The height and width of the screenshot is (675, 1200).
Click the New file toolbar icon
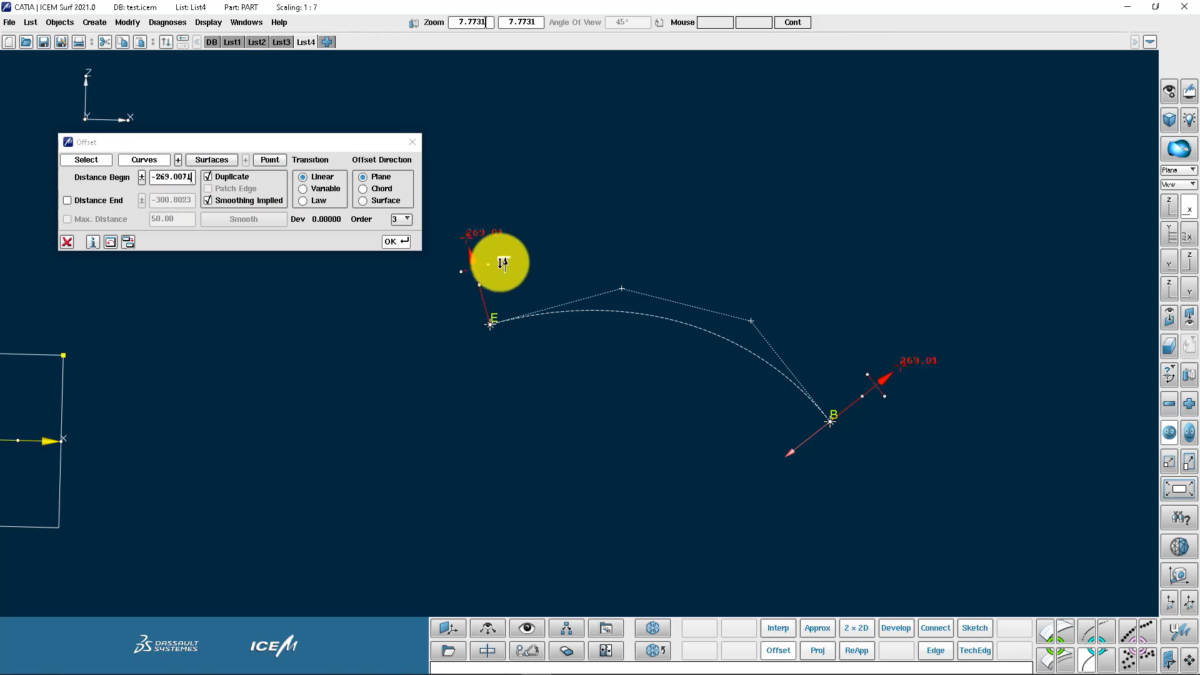[x=9, y=42]
